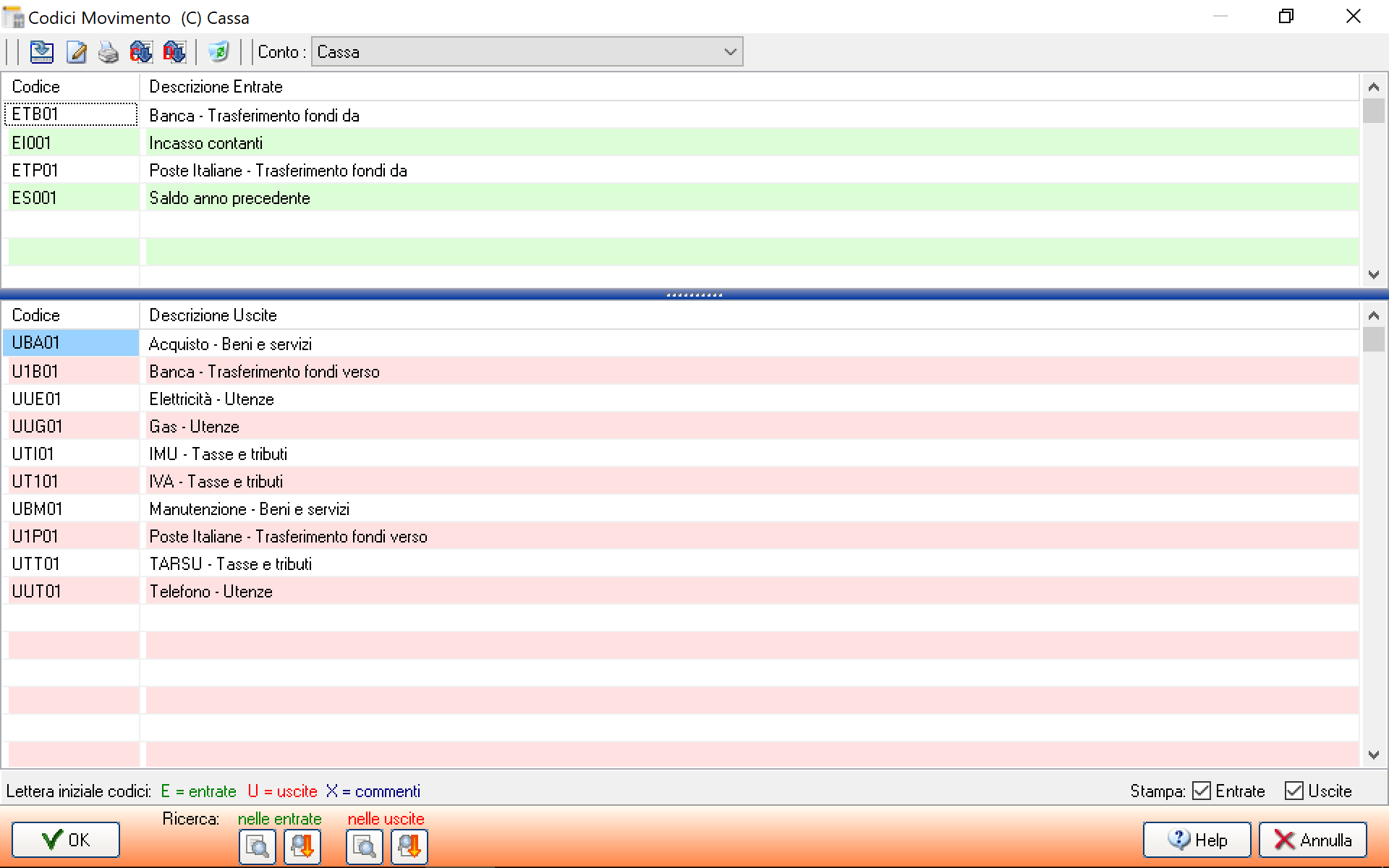Click the Help button
Screen dimensions: 1389x868
pos(1197,840)
